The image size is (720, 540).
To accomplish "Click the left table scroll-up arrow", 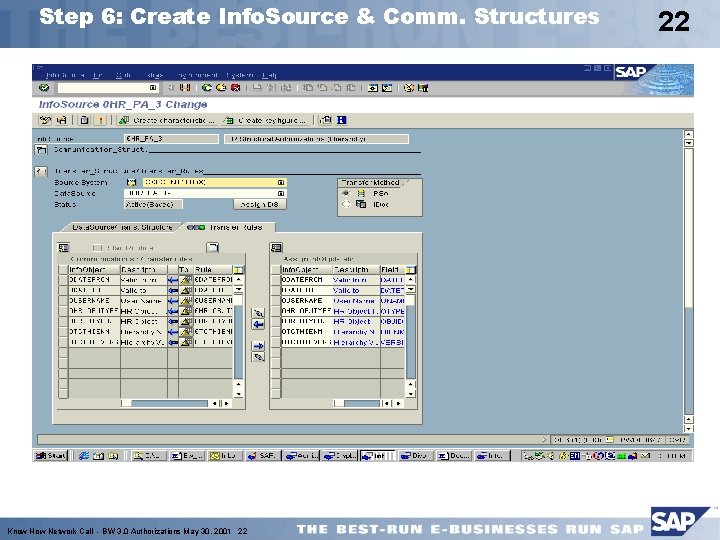I will [238, 279].
